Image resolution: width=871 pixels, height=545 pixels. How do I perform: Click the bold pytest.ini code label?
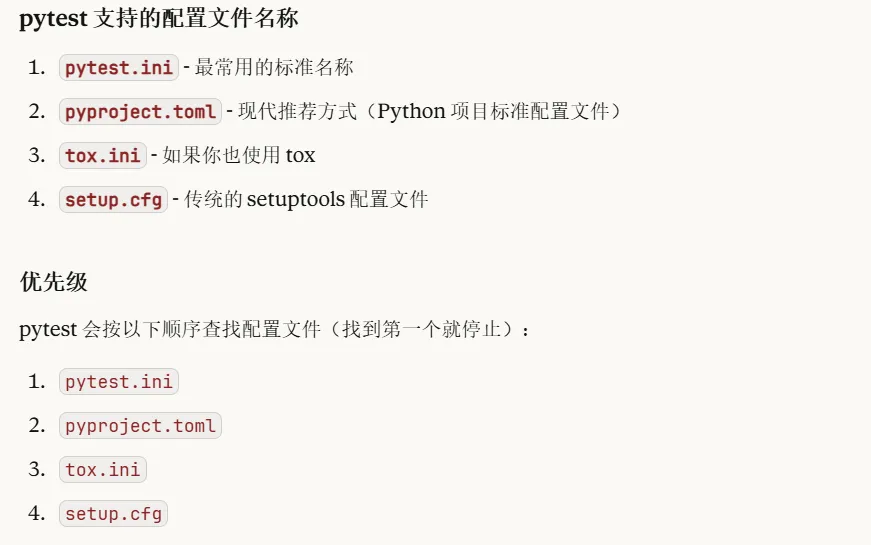(119, 68)
